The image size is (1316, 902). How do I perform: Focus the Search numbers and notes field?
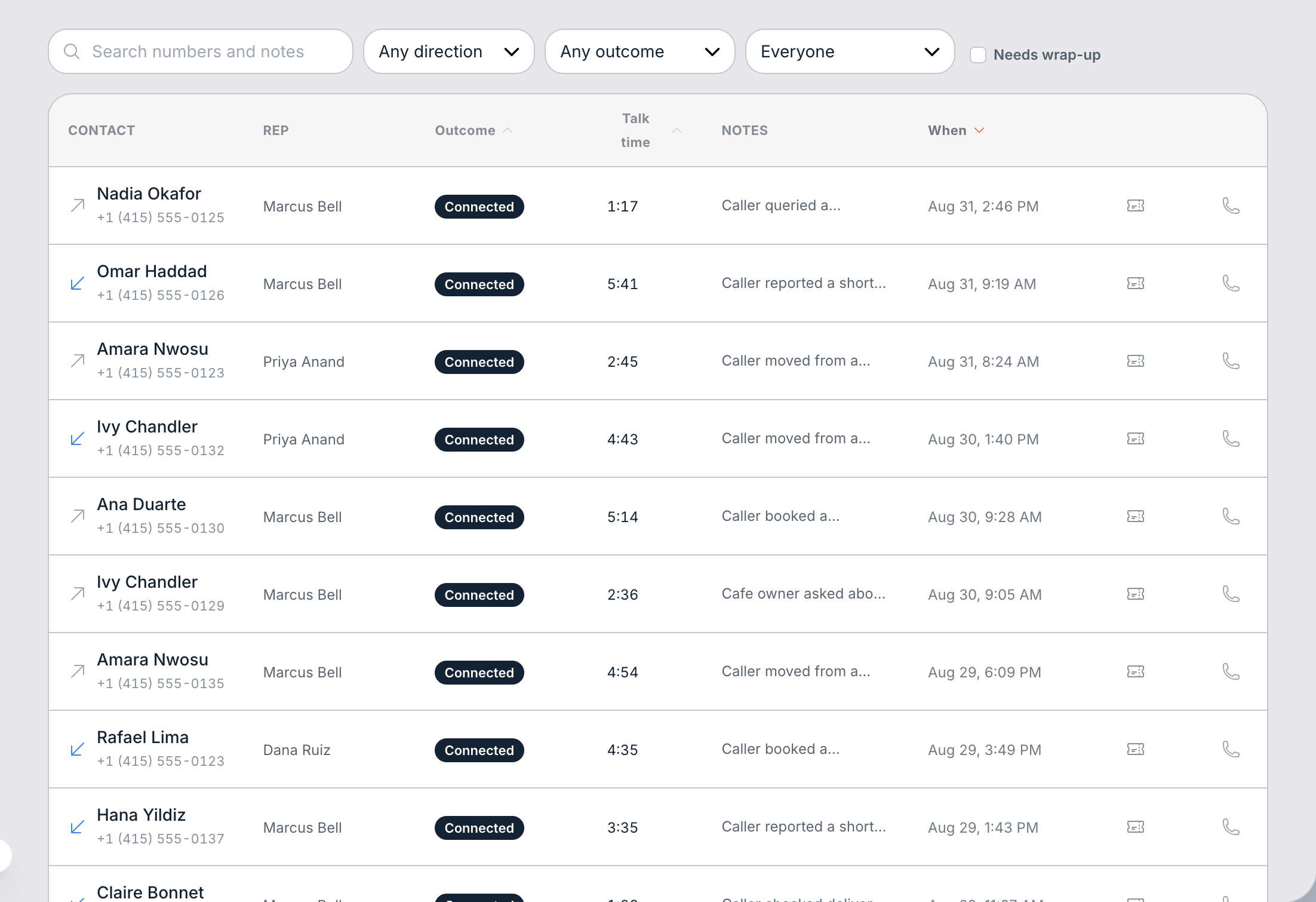click(201, 51)
